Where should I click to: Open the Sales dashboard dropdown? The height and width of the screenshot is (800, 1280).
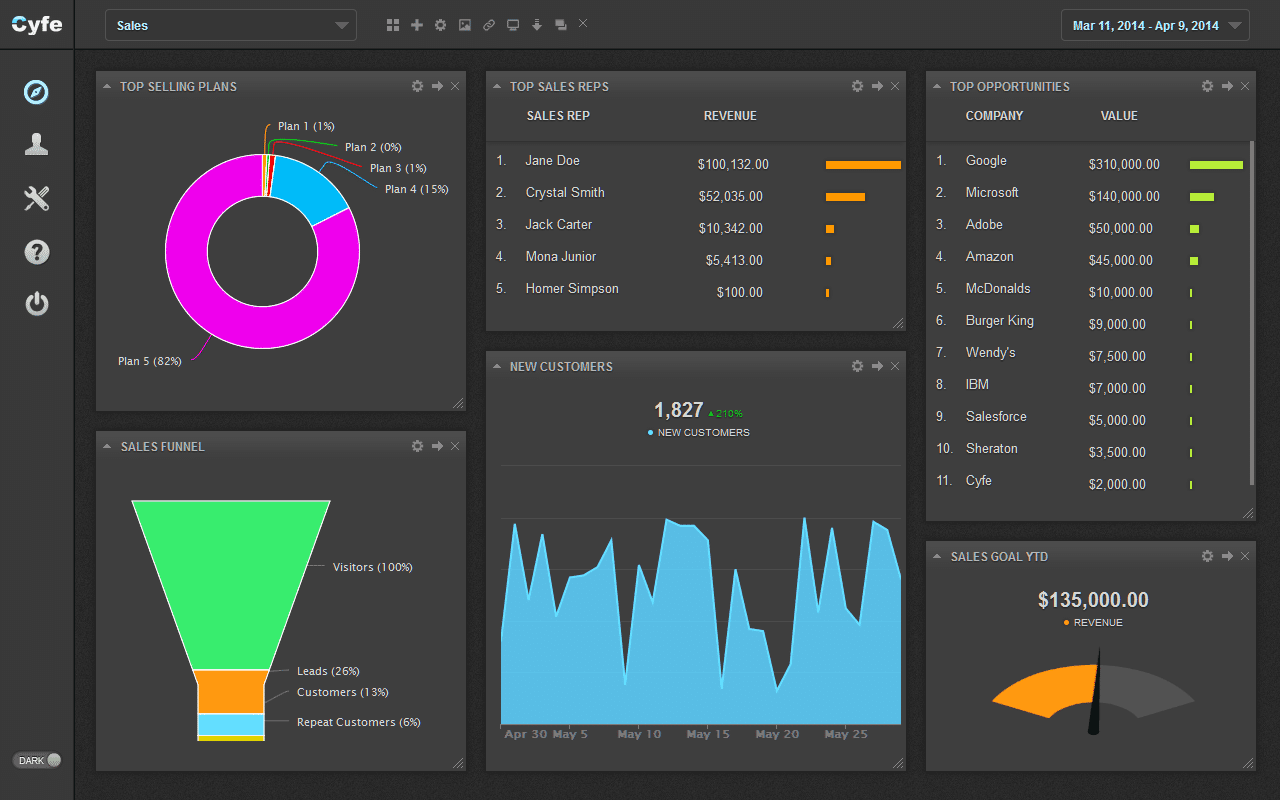point(230,24)
